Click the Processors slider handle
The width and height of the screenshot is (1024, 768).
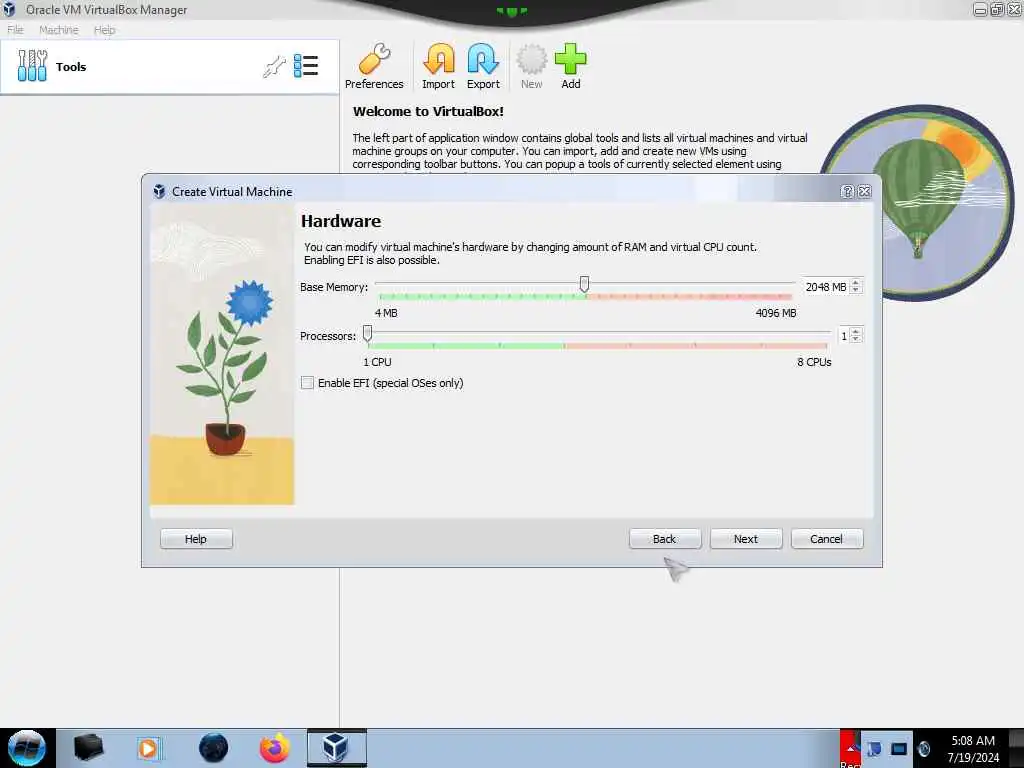368,333
